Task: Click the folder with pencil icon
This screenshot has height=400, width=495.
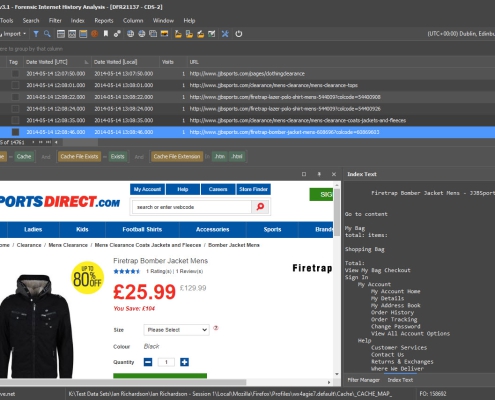Action: pos(200,34)
